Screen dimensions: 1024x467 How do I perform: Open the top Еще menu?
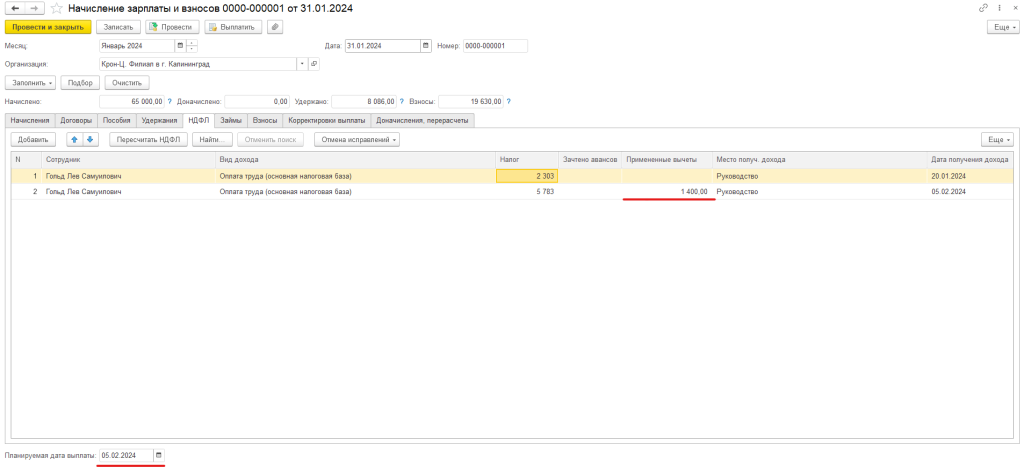1002,27
